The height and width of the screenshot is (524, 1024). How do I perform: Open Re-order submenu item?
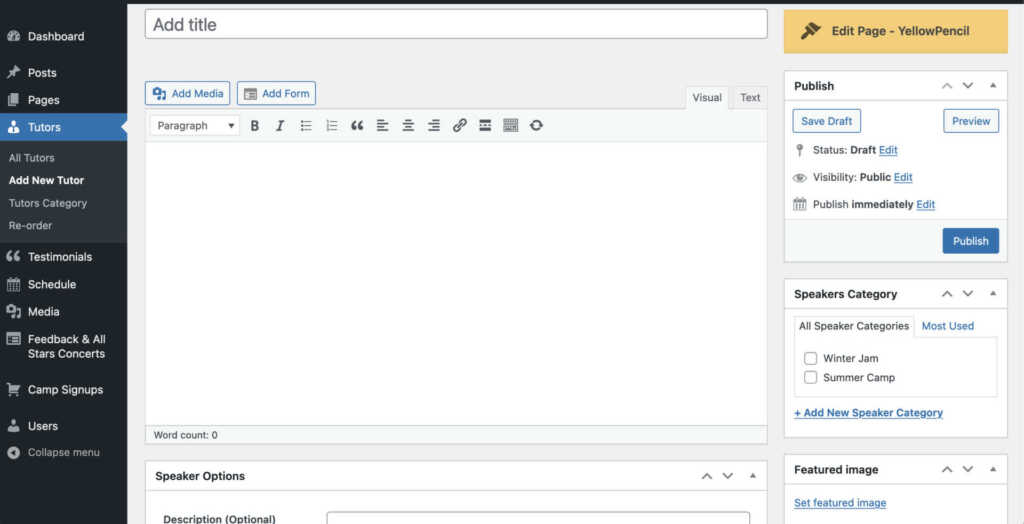pos(31,225)
